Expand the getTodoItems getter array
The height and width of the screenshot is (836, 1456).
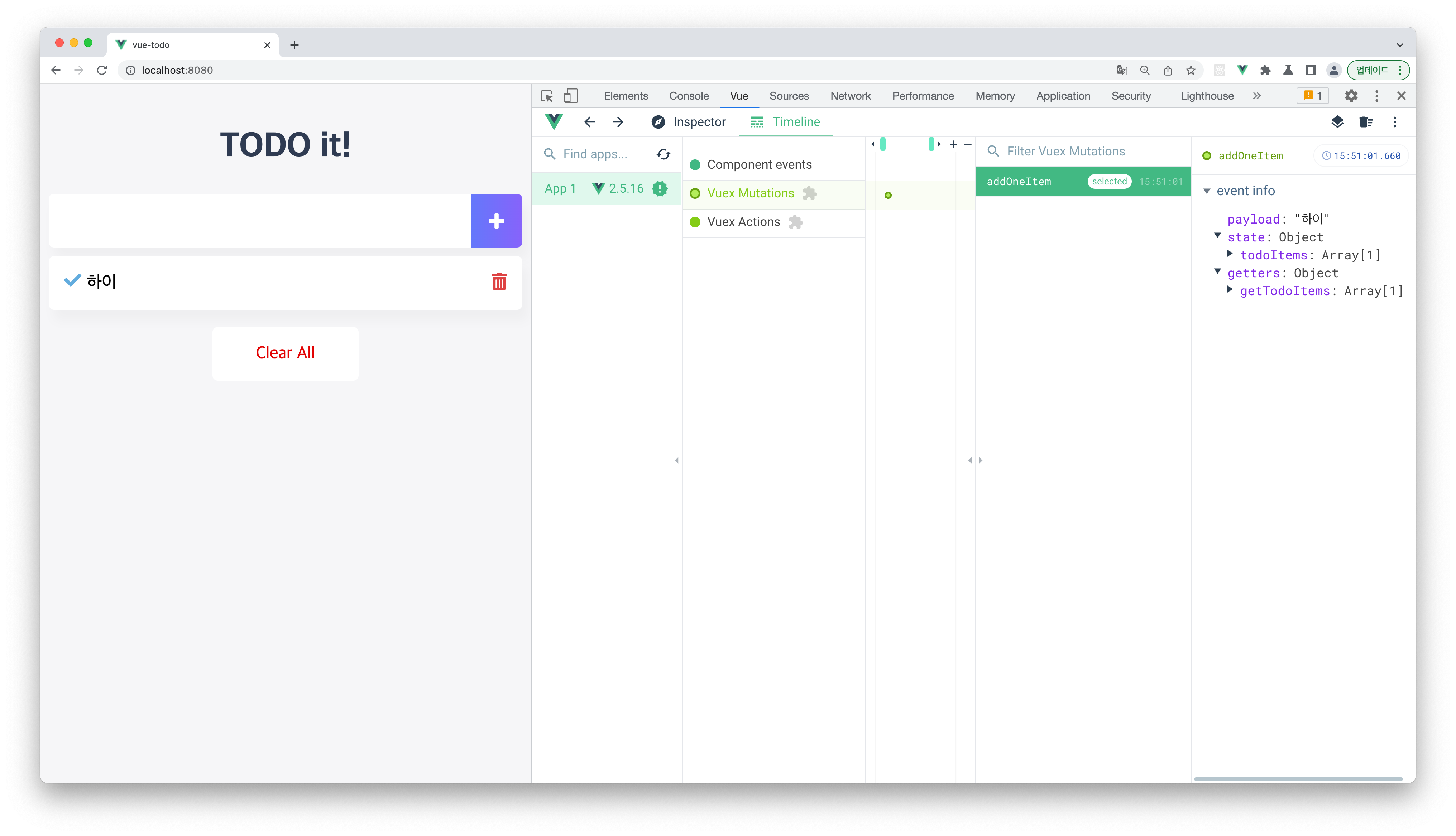tap(1230, 290)
